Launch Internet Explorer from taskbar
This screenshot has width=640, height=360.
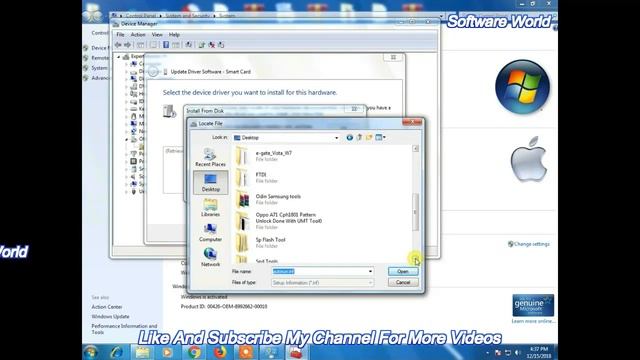click(117, 352)
